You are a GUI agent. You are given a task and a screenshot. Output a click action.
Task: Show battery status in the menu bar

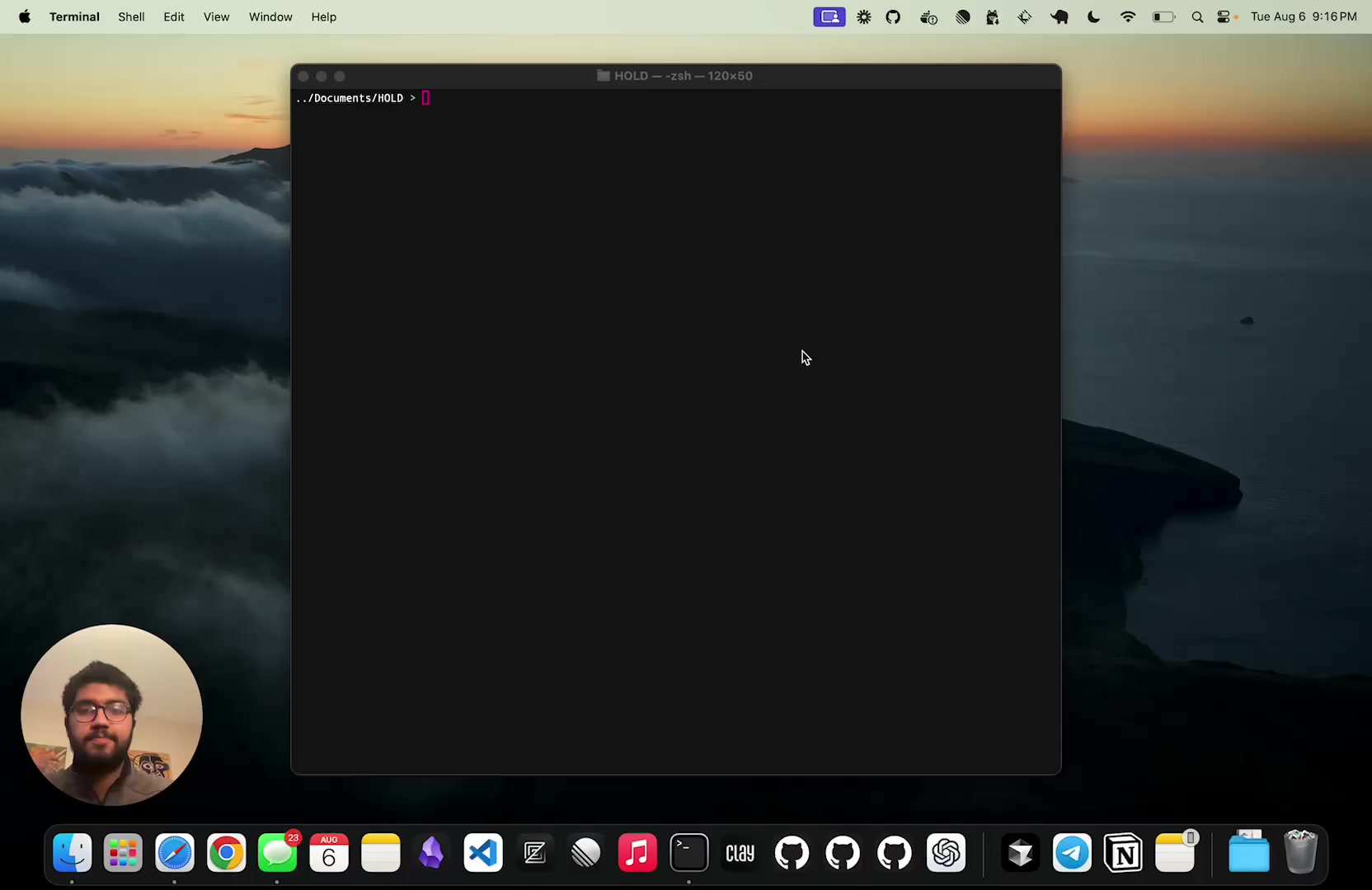coord(1163,16)
